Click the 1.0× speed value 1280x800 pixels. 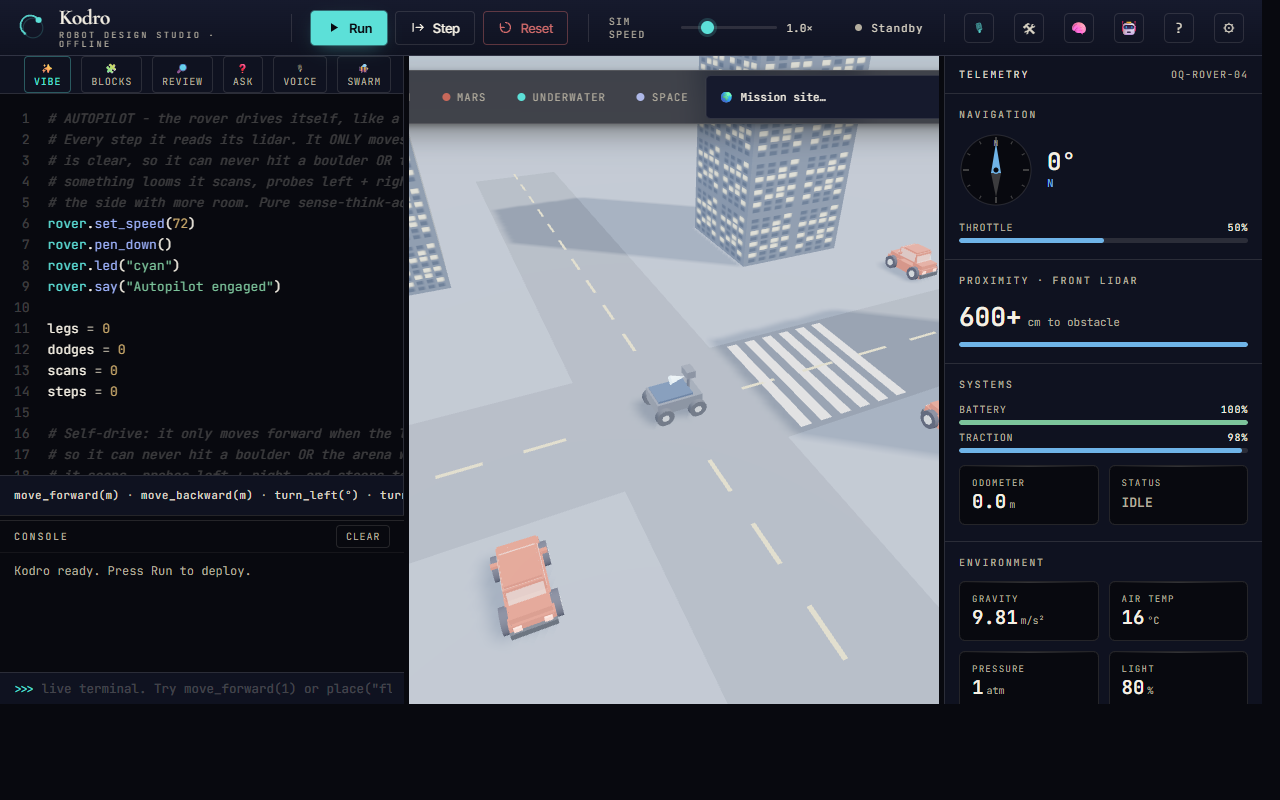tap(799, 28)
